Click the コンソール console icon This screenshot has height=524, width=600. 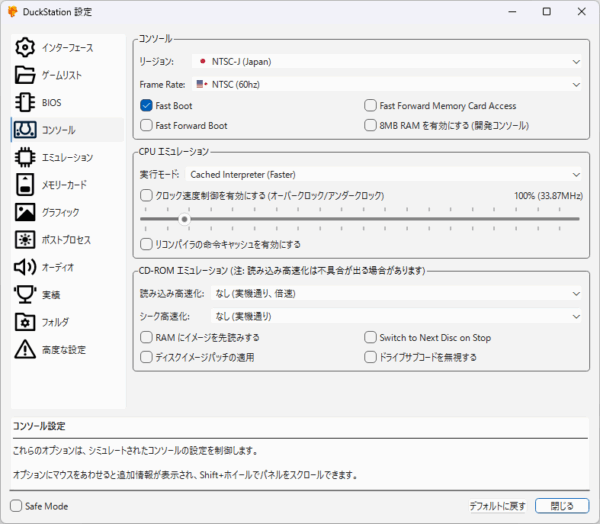[25, 130]
